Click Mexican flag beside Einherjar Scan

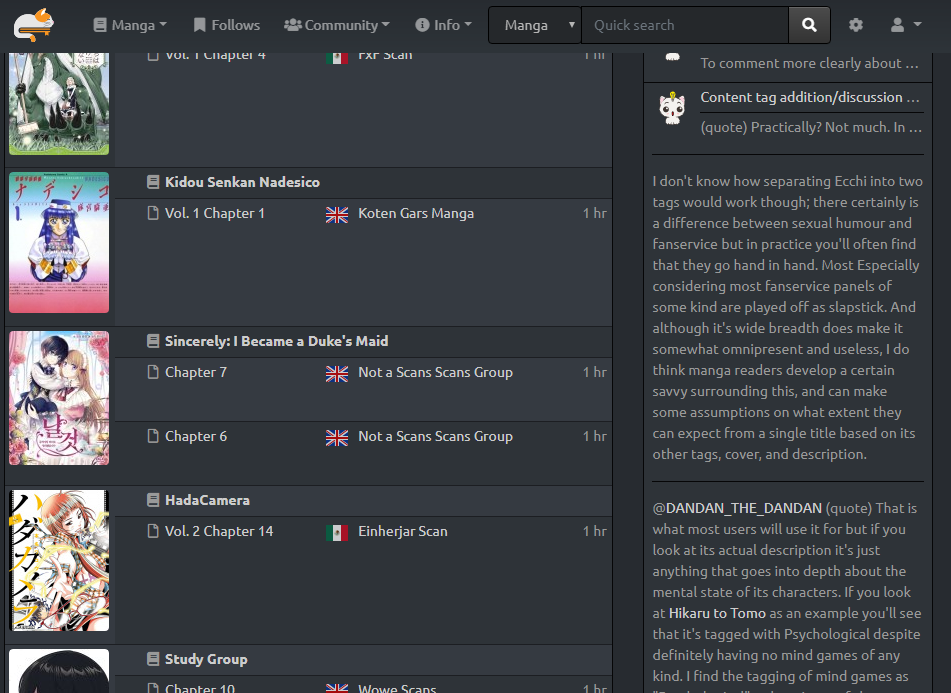337,532
